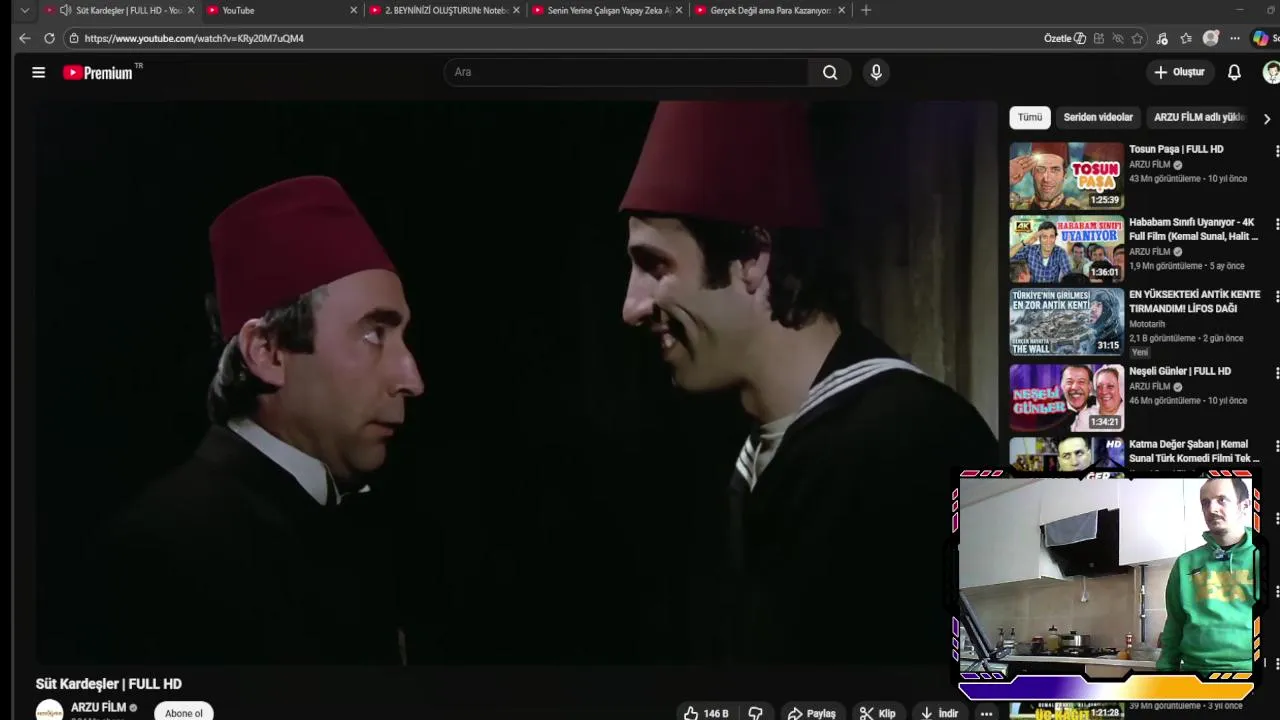Mute tab via speaker icon on Süt Kardeşler tab
The image size is (1280, 720).
(x=65, y=10)
